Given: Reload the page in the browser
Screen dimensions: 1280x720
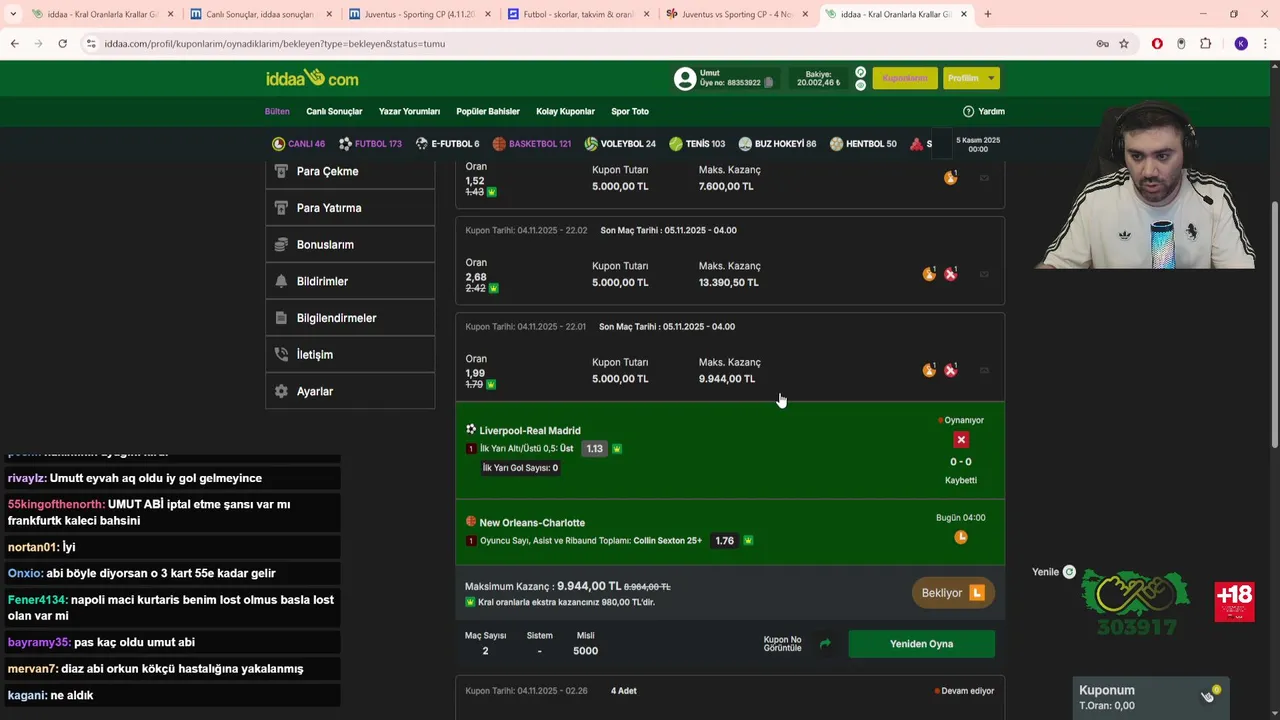Looking at the screenshot, I should click(x=62, y=44).
